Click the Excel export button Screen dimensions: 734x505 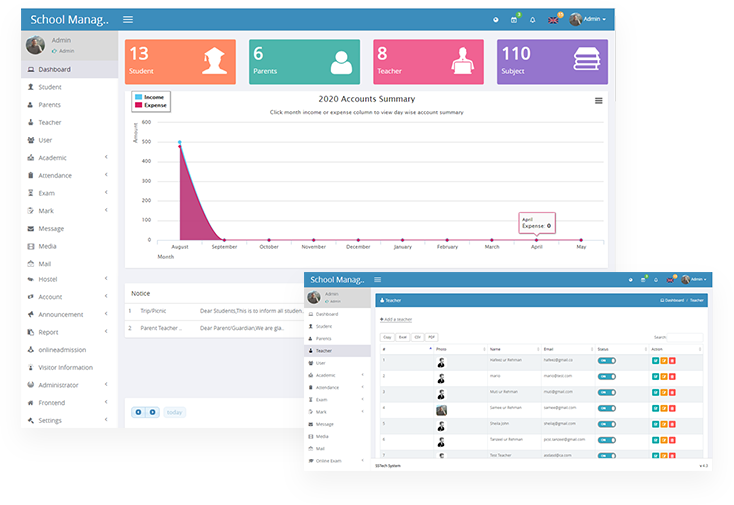[x=403, y=337]
